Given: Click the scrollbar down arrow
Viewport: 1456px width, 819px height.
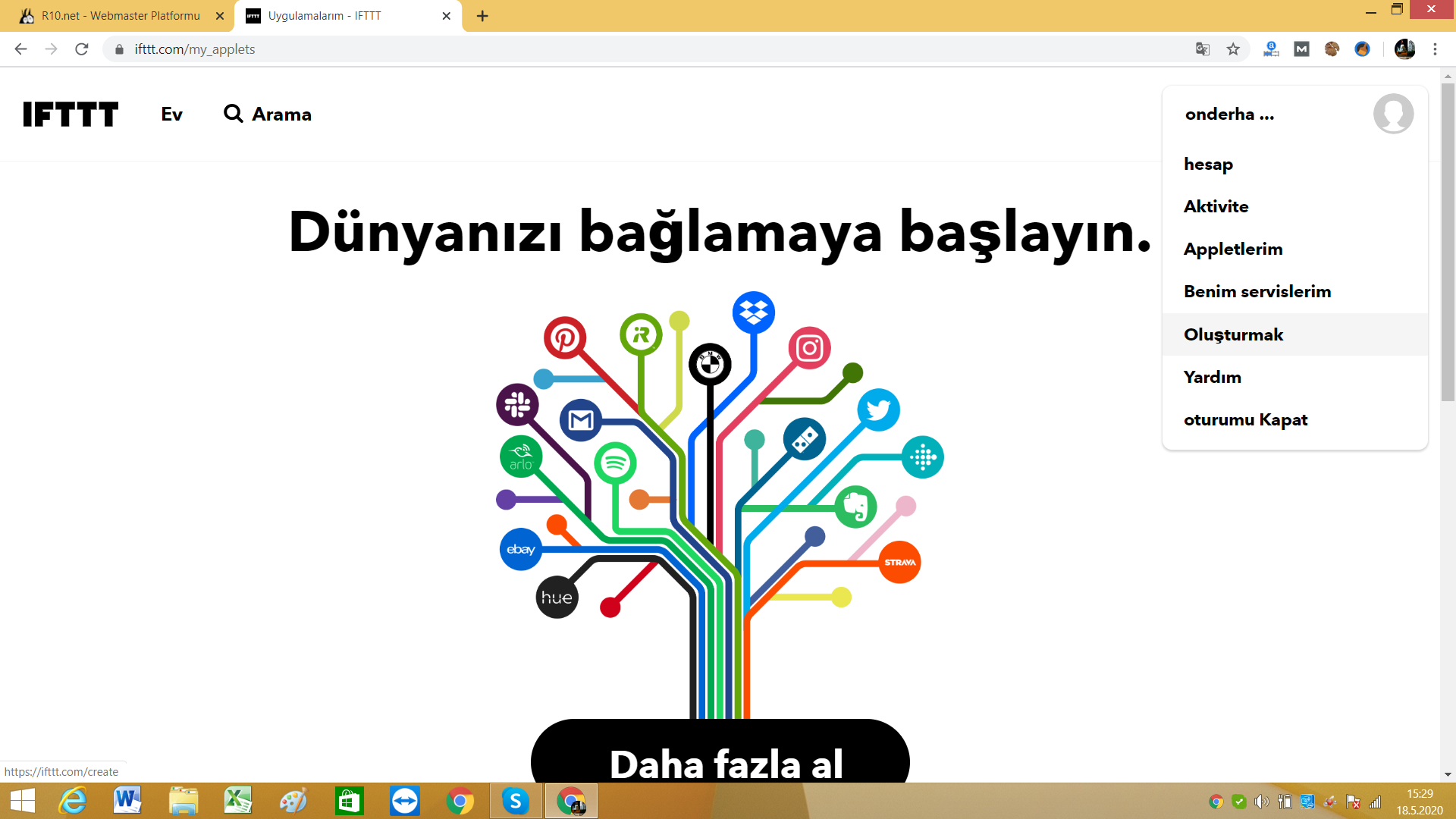Looking at the screenshot, I should click(x=1448, y=775).
